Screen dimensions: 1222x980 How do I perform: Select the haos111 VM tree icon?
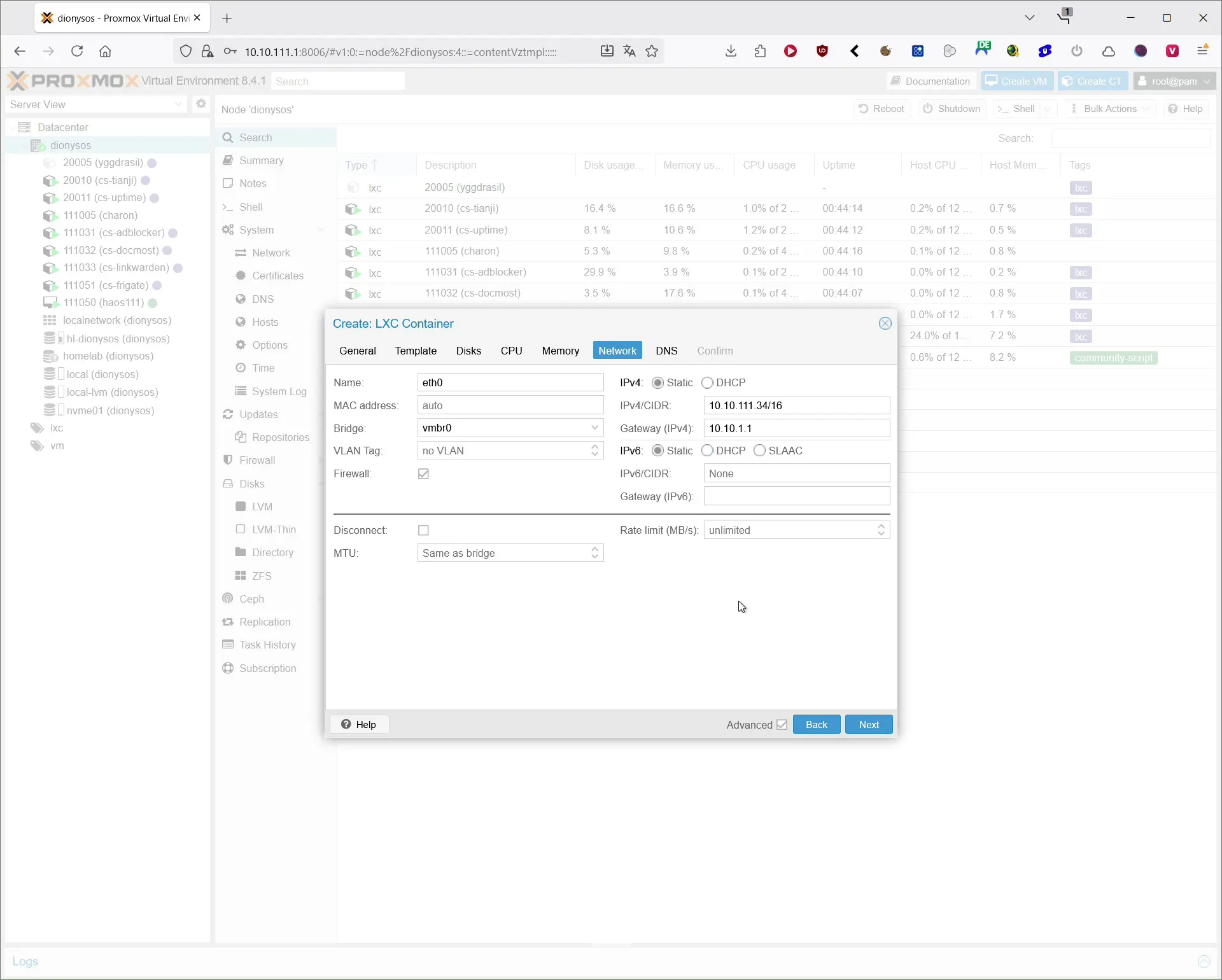click(x=50, y=303)
